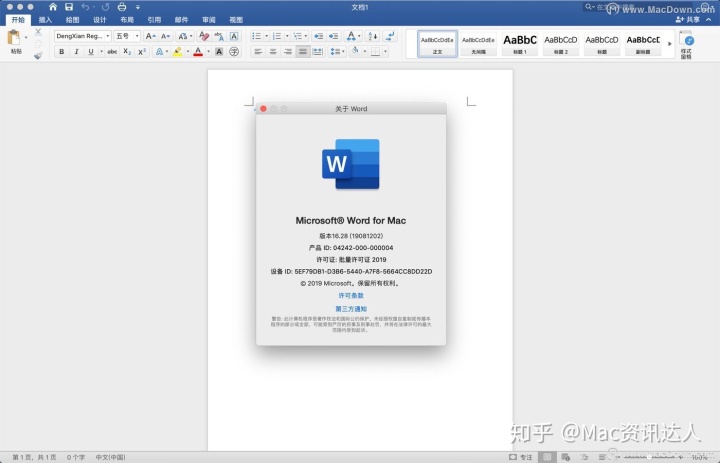Toggle Focus mode in status bar

tap(521, 457)
